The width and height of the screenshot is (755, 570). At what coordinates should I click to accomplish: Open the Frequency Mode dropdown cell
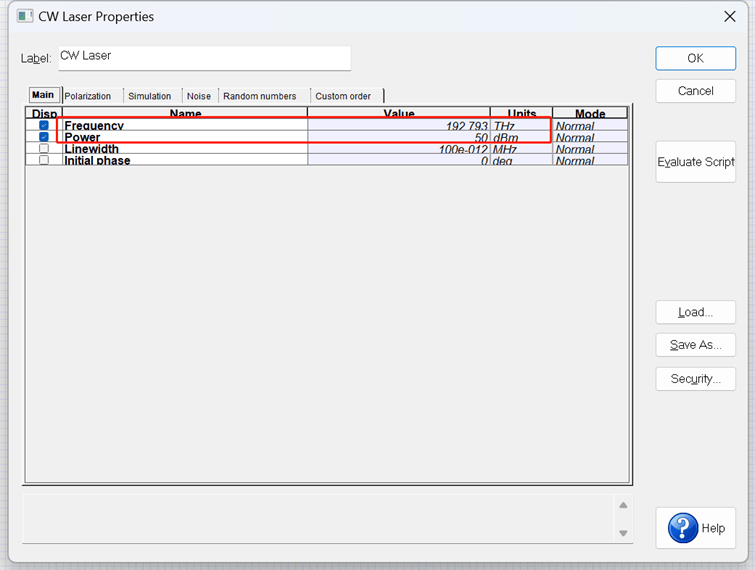click(590, 126)
